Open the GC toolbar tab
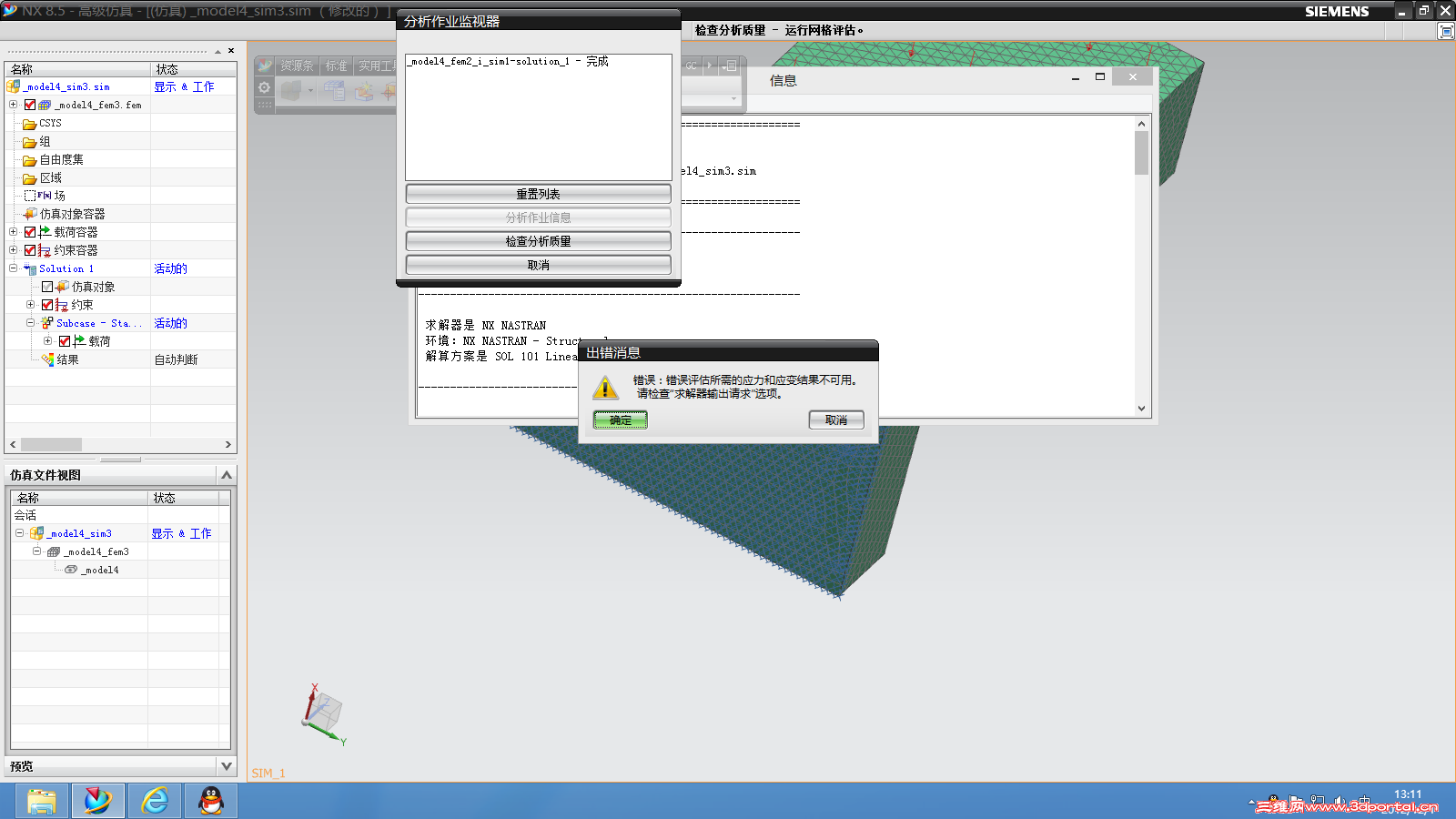 click(x=692, y=66)
